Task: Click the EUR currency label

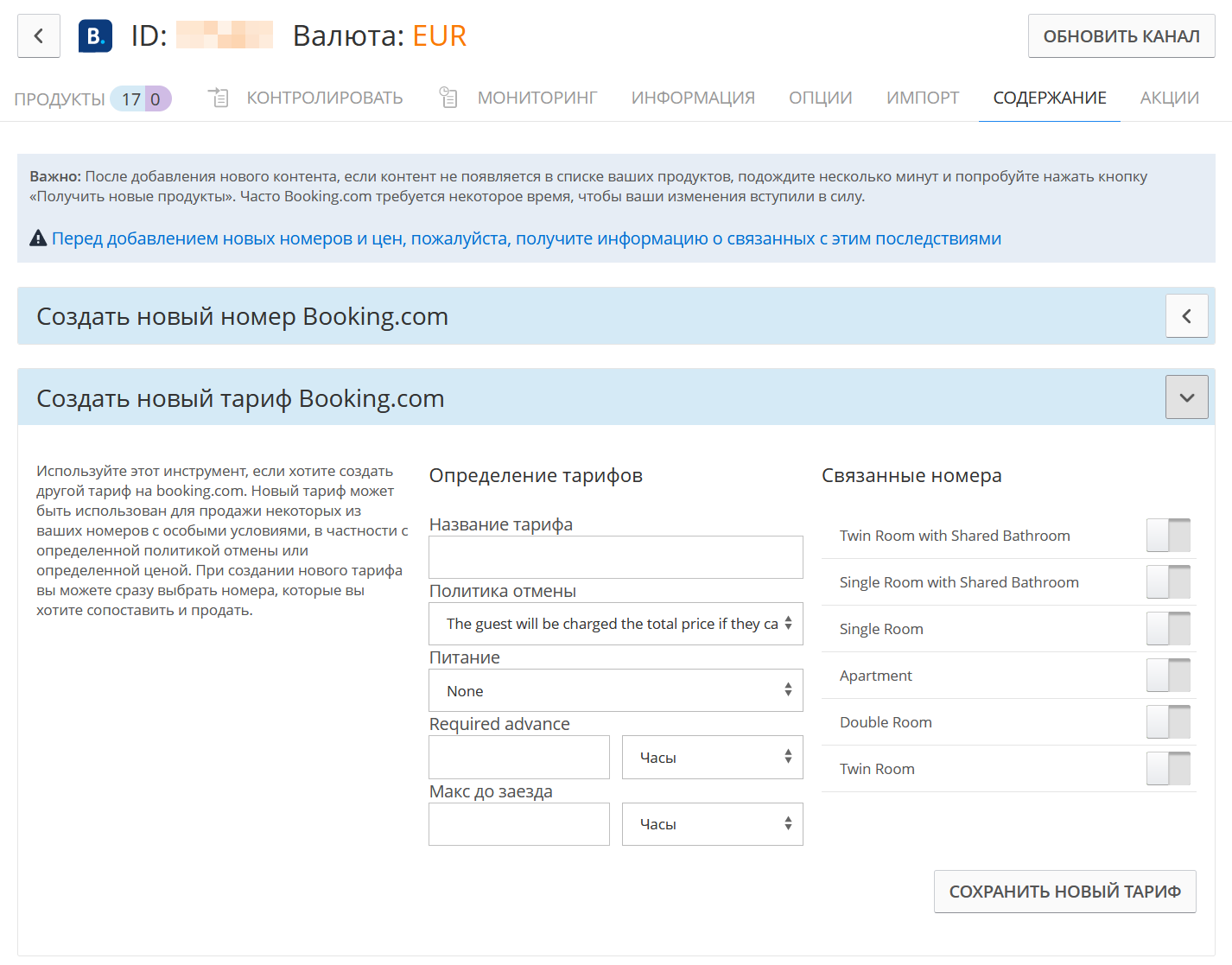Action: click(439, 35)
